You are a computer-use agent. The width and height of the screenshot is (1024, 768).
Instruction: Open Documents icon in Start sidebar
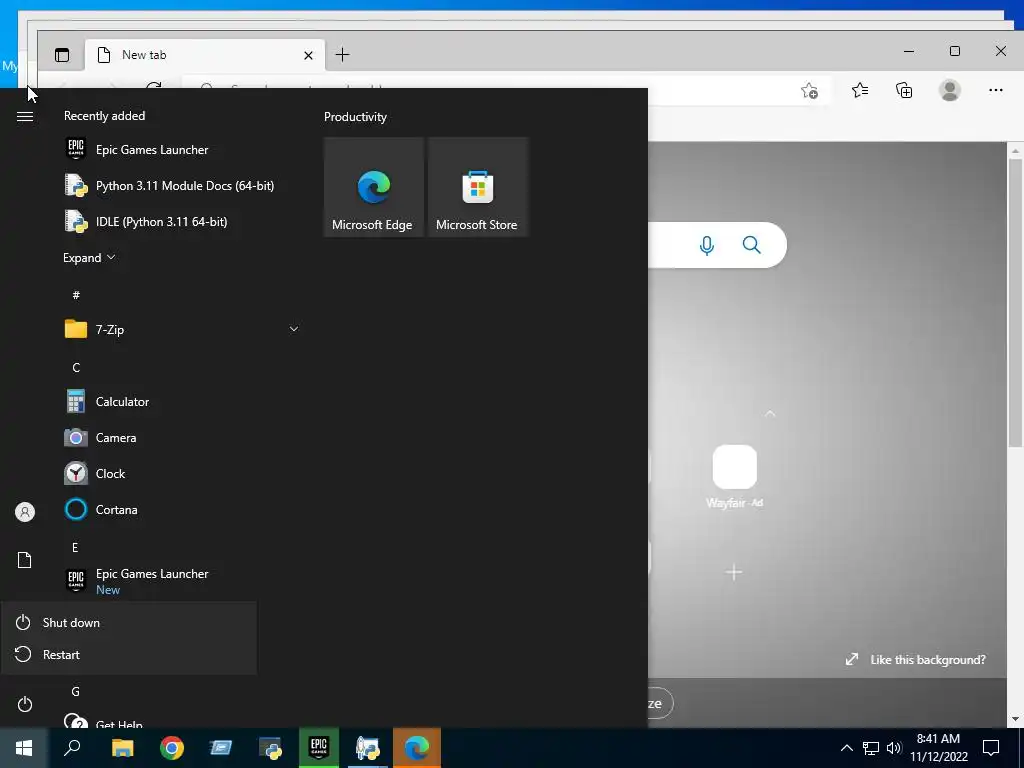25,560
